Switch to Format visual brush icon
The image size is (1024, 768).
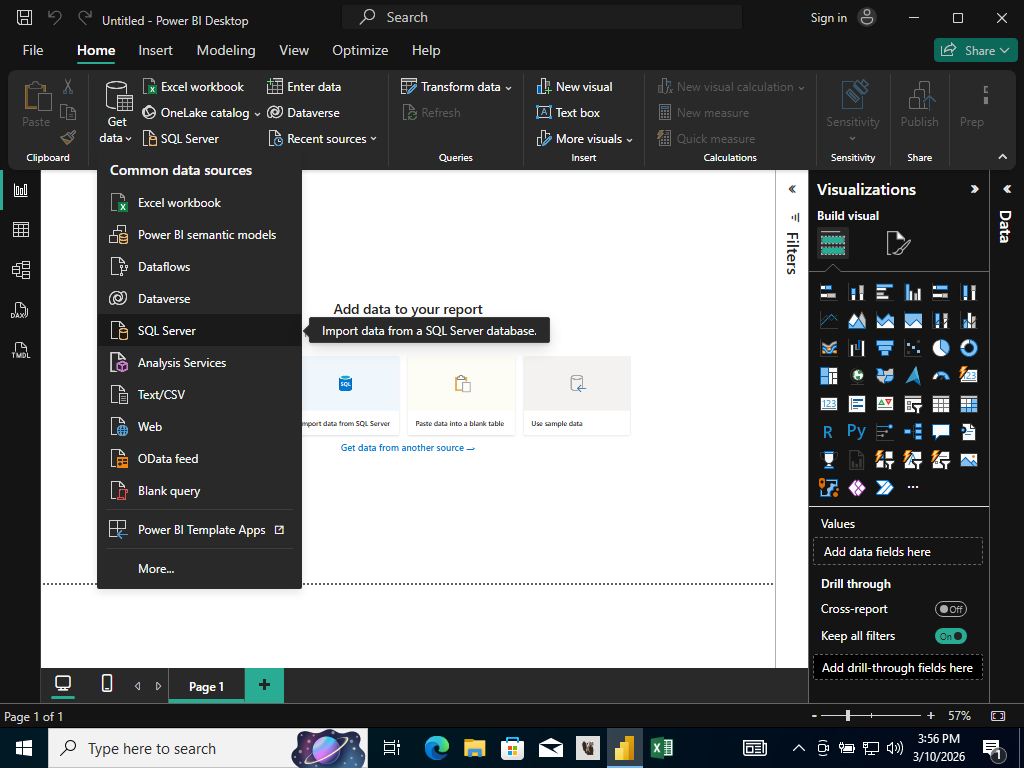(x=898, y=244)
